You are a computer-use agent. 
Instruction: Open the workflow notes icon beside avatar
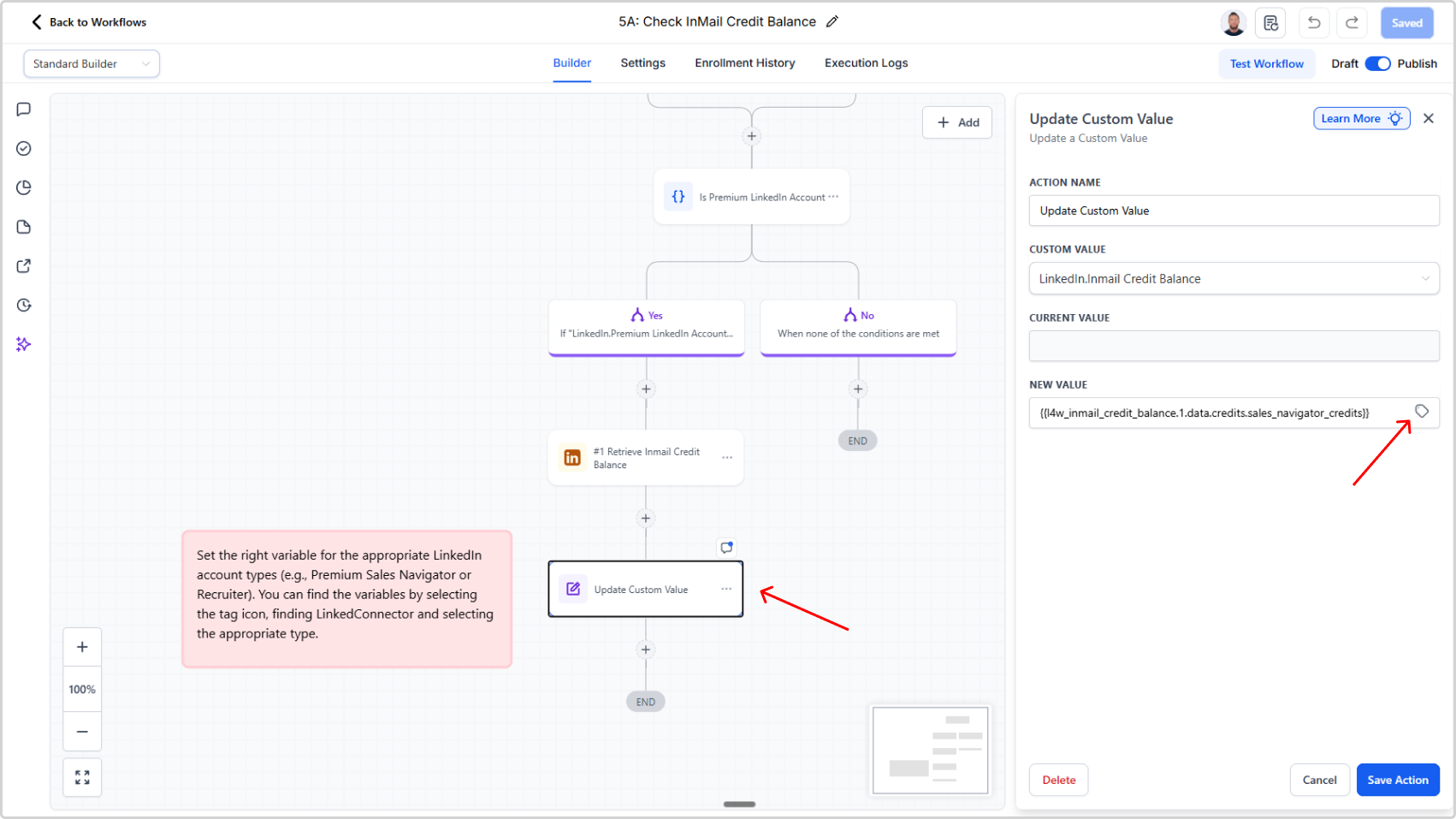point(1270,23)
